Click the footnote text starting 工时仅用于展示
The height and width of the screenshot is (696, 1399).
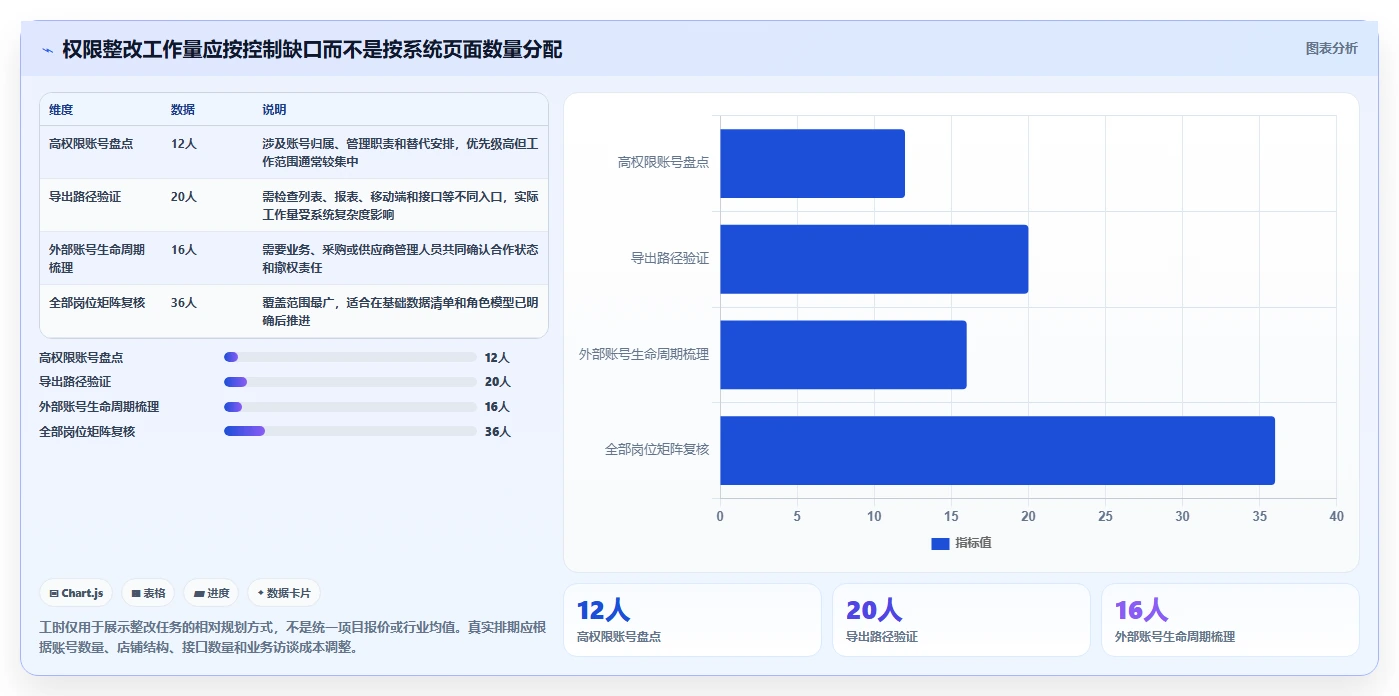[x=293, y=637]
